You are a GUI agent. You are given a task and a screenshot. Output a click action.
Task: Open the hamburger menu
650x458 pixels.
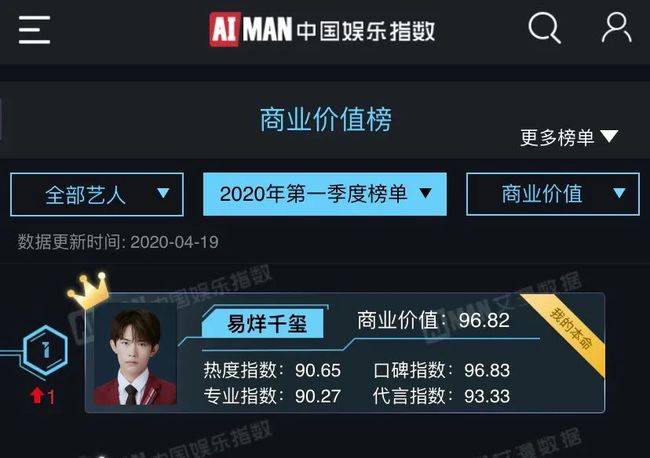click(x=34, y=30)
